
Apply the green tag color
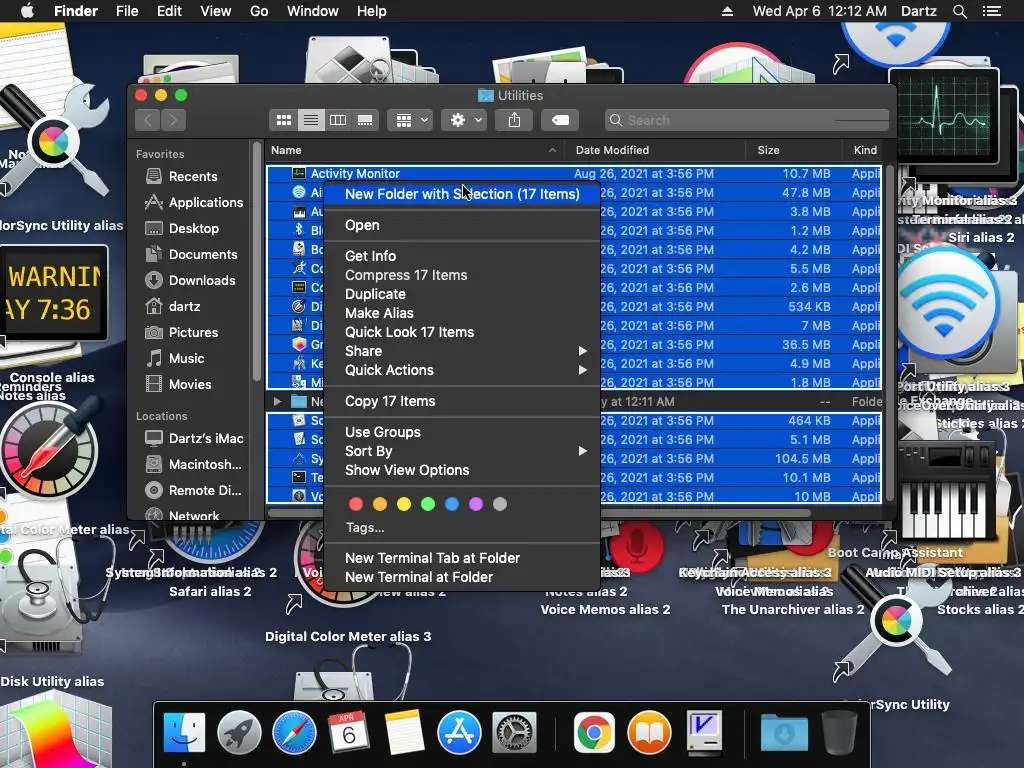pos(428,504)
